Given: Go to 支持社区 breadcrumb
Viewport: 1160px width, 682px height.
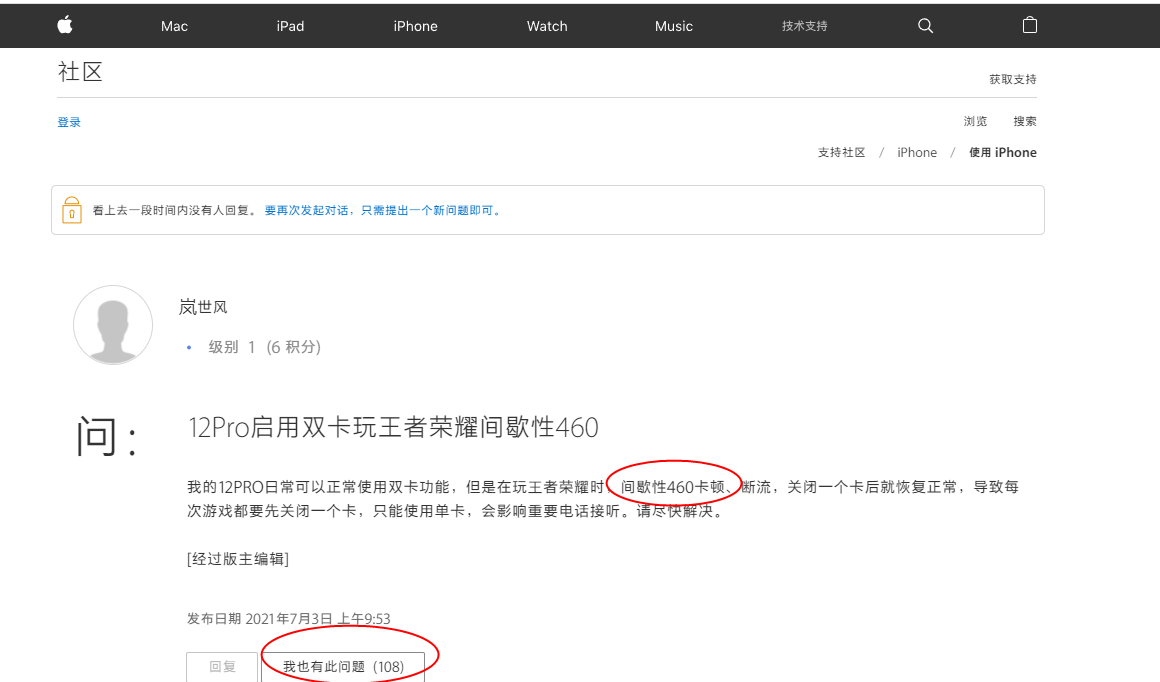Looking at the screenshot, I should tap(841, 153).
